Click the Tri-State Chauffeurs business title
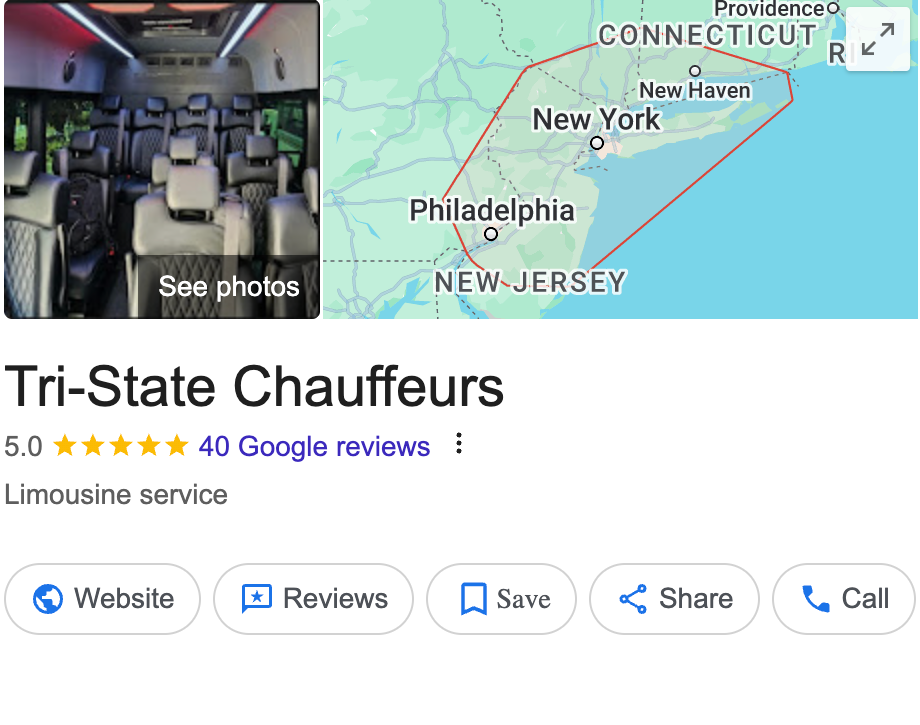This screenshot has height=725, width=920. (254, 387)
